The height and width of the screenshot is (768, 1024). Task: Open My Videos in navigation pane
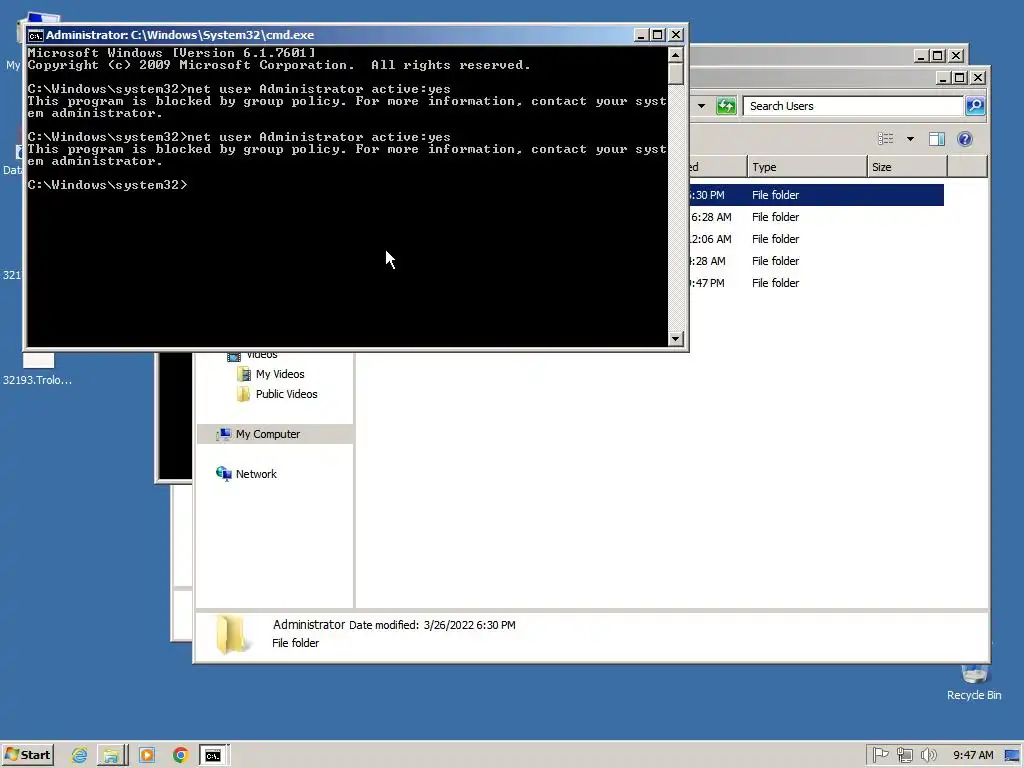280,374
